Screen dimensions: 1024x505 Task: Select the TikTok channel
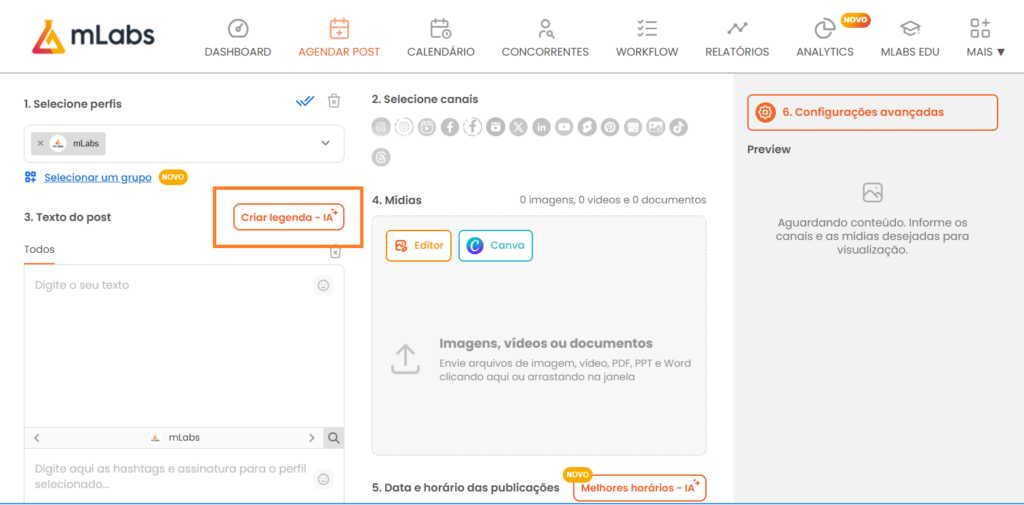(679, 127)
